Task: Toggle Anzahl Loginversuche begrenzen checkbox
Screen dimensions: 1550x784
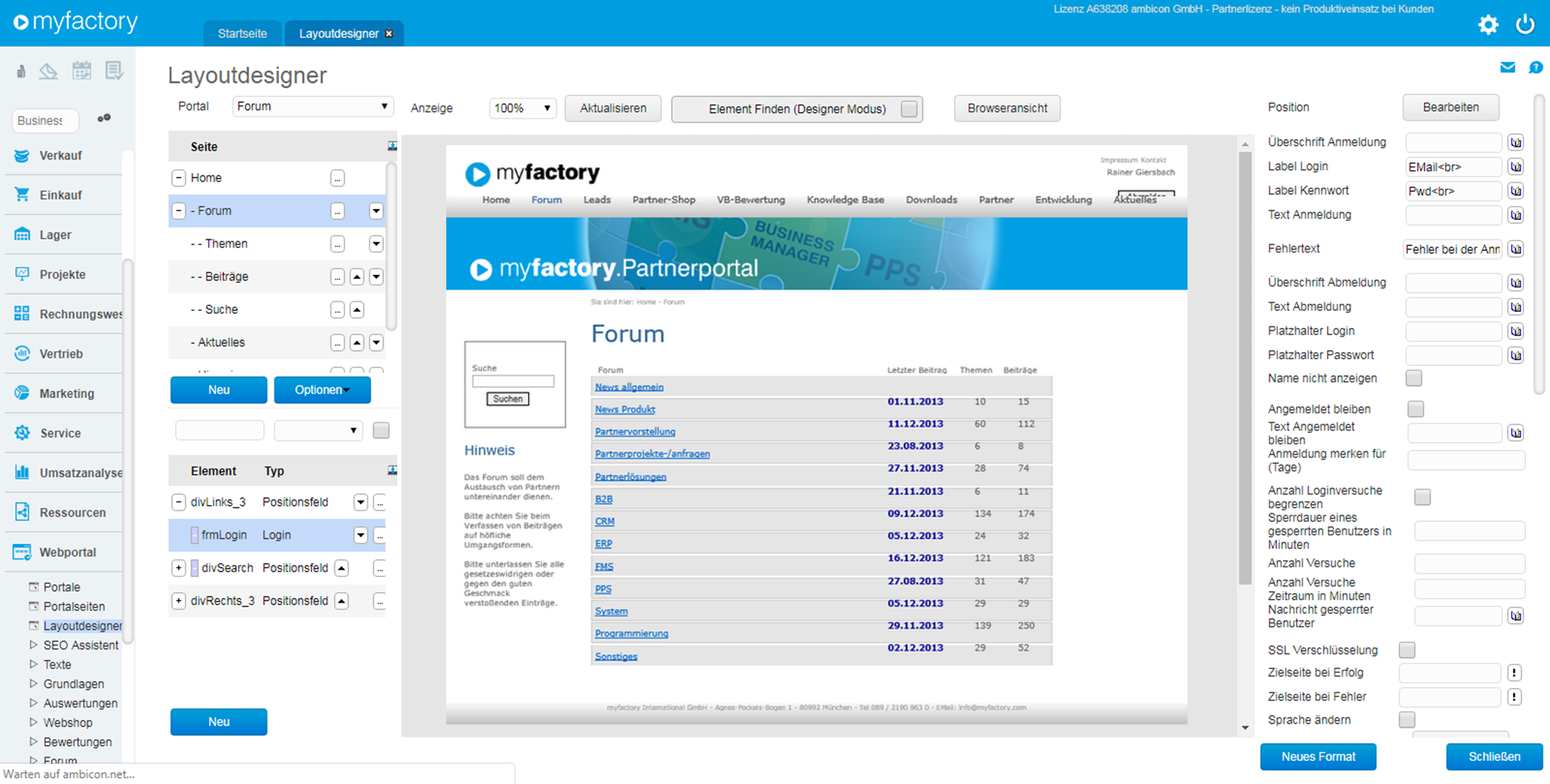Action: (1422, 497)
